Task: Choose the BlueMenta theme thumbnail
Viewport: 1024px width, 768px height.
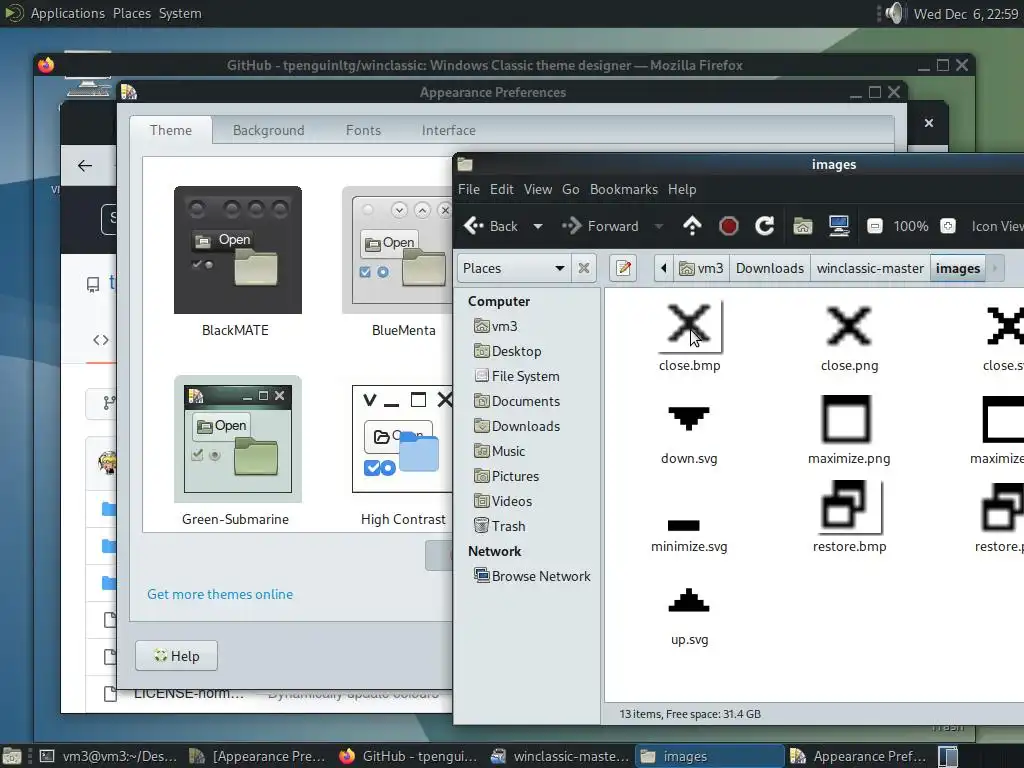Action: [397, 250]
